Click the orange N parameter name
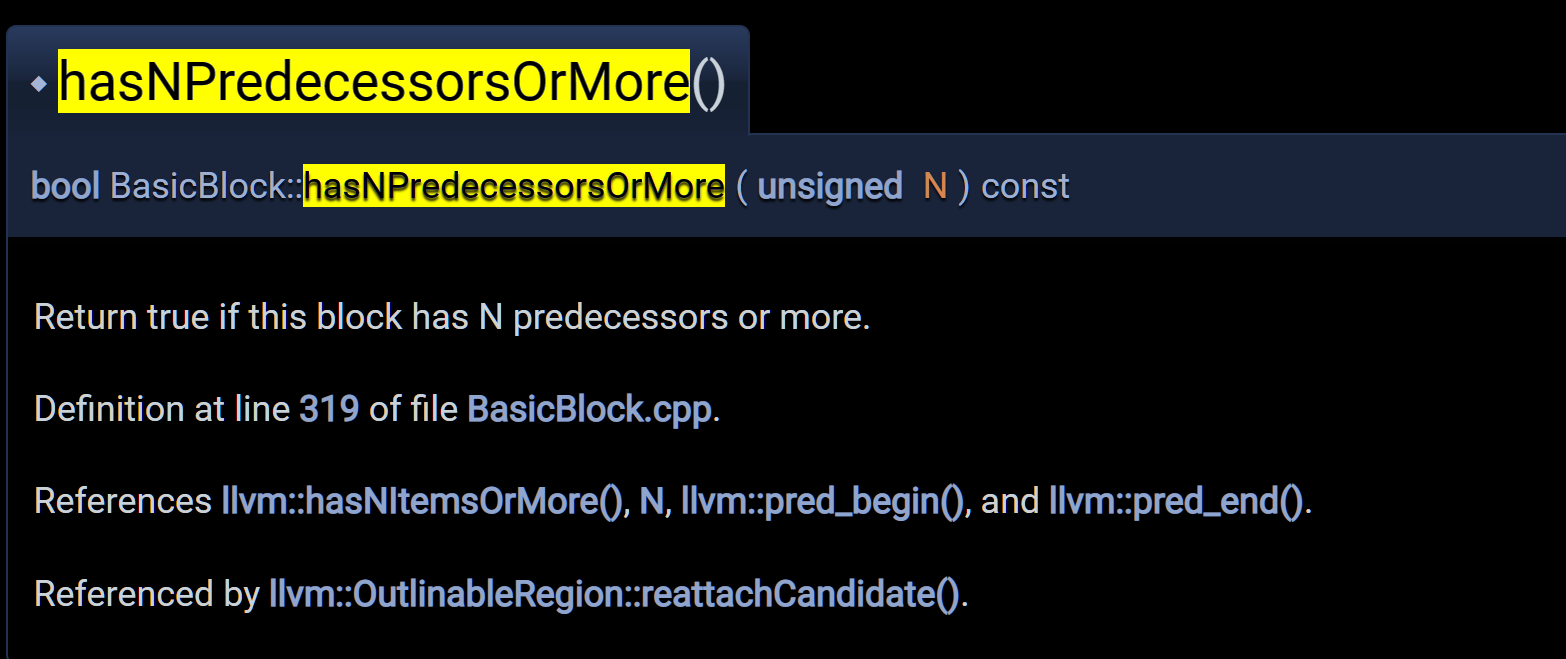The image size is (1566, 659). [x=935, y=186]
